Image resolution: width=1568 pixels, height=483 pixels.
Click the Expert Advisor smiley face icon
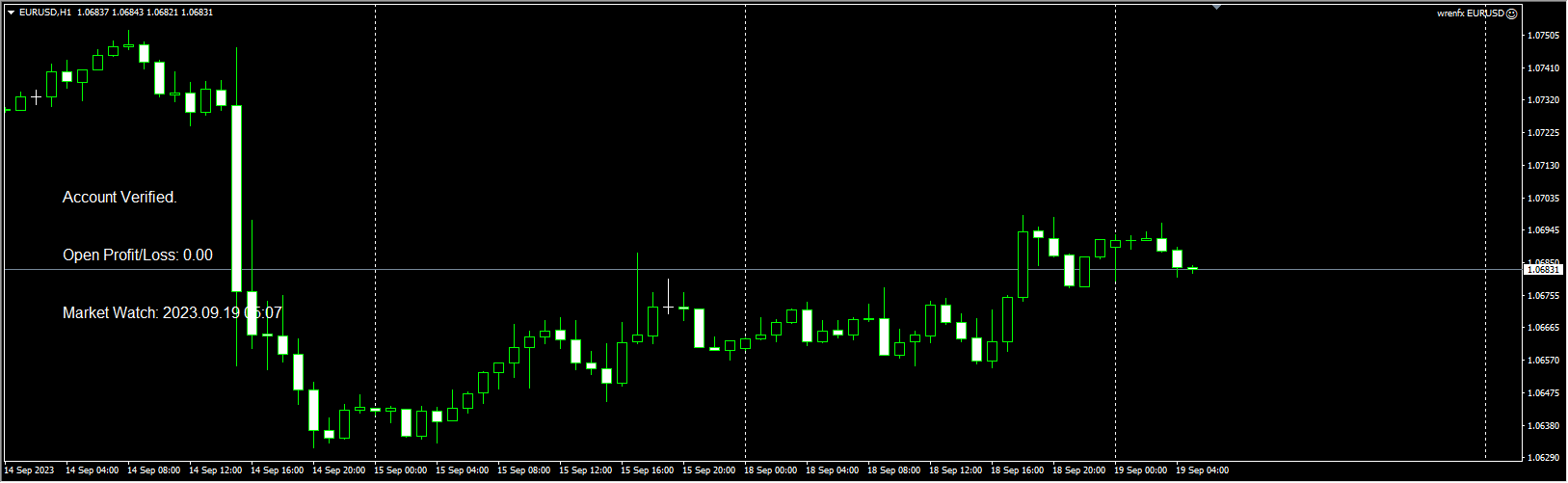pos(1512,13)
